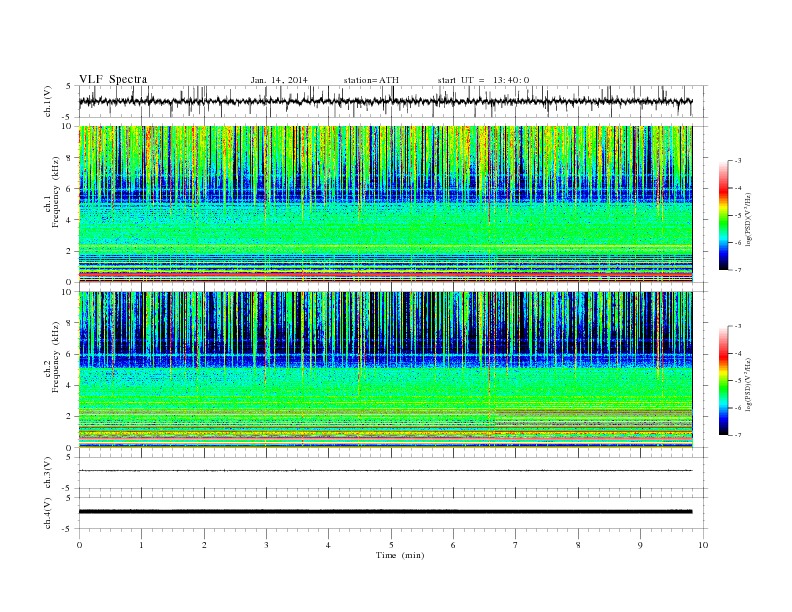This screenshot has width=792, height=612.
Task: Click the ch.2 colorbar 'log(PSD)(V²/Hz)' label
Action: pyautogui.click(x=749, y=385)
